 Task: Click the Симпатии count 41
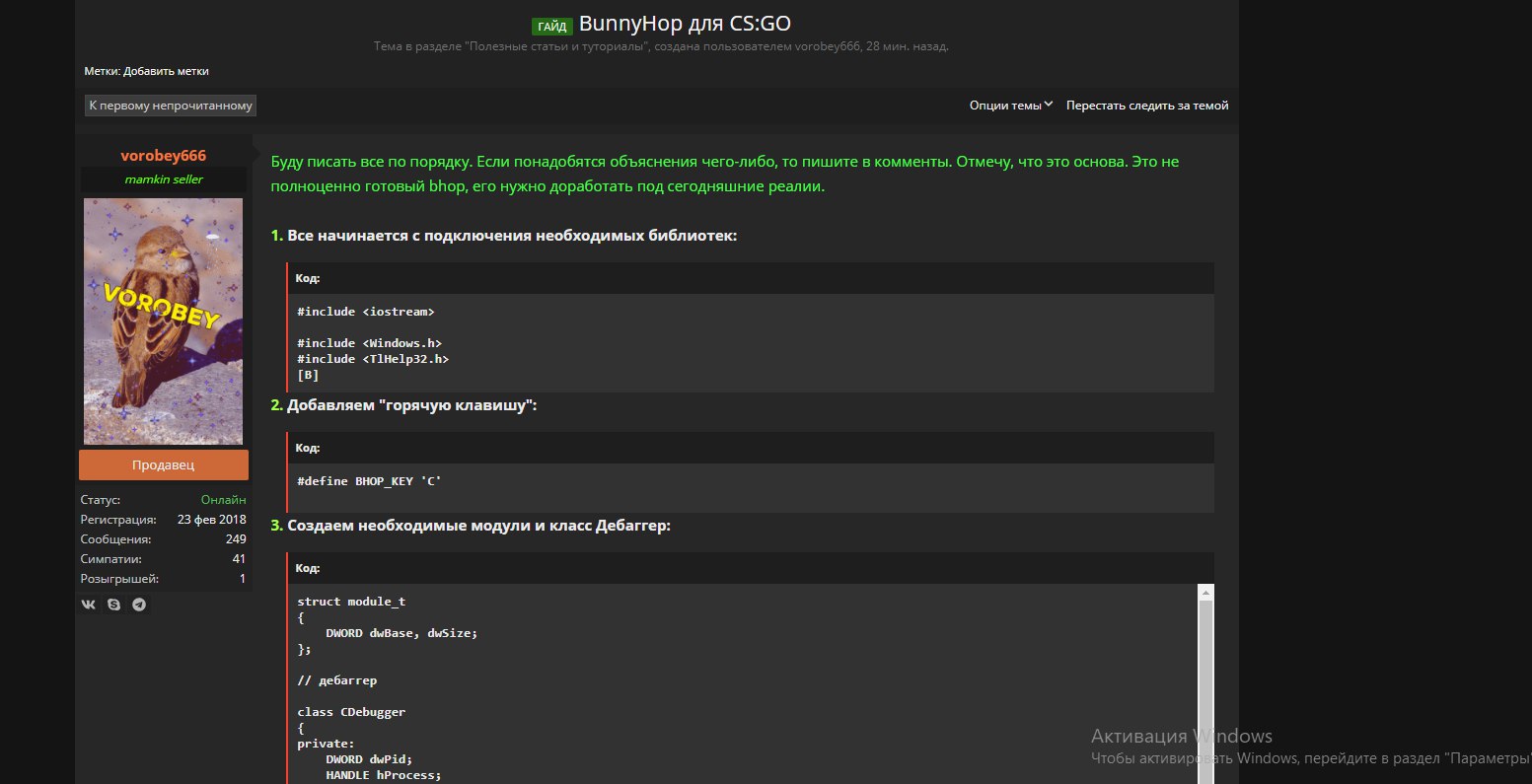[239, 559]
